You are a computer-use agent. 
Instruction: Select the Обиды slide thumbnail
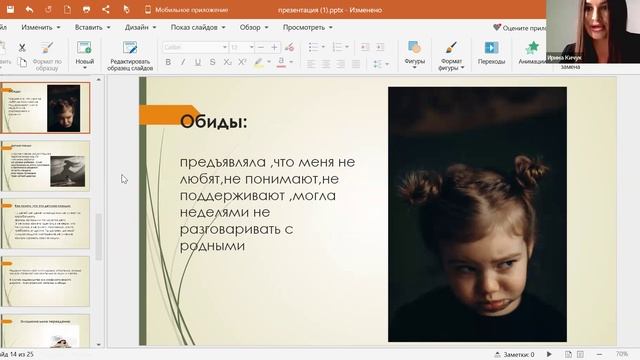click(x=45, y=108)
